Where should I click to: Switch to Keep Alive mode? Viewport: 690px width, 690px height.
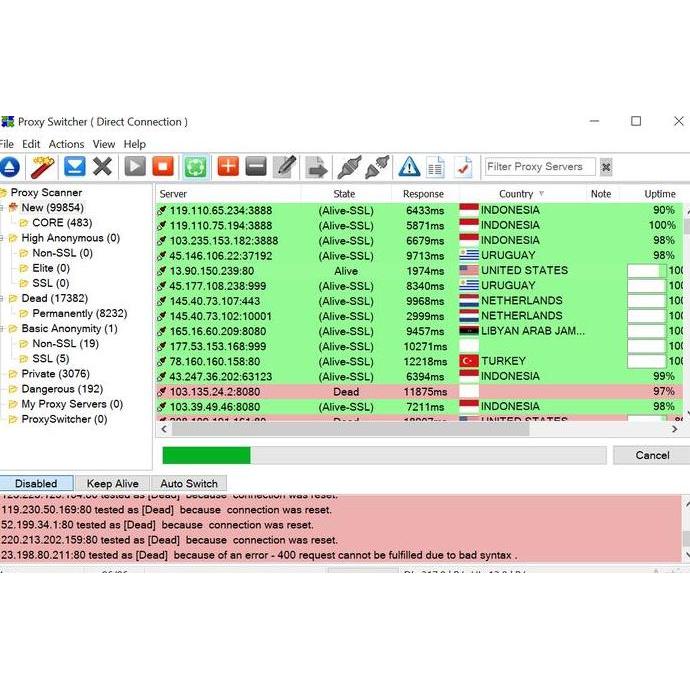coord(113,483)
